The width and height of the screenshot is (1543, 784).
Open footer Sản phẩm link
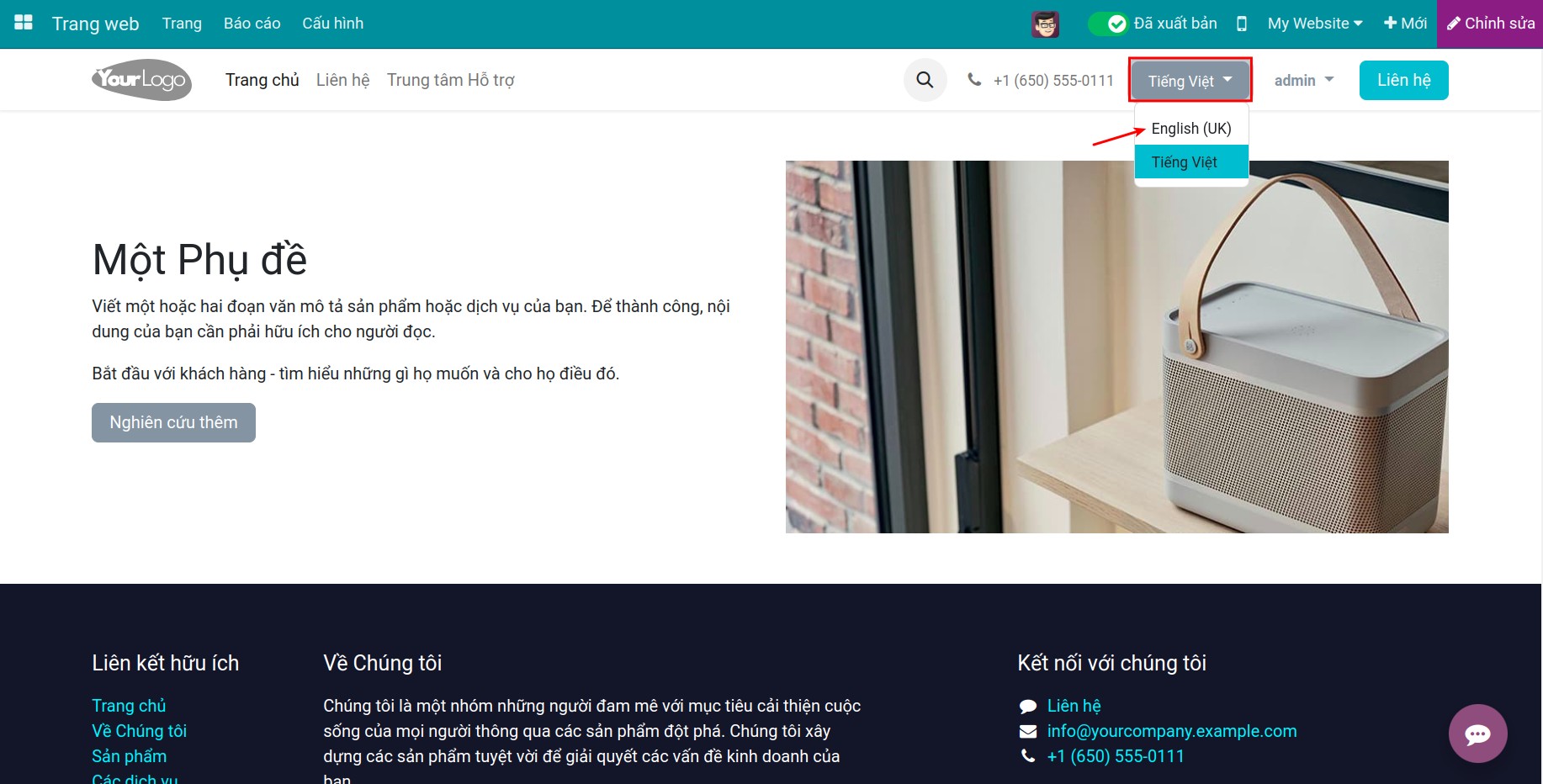coord(129,756)
